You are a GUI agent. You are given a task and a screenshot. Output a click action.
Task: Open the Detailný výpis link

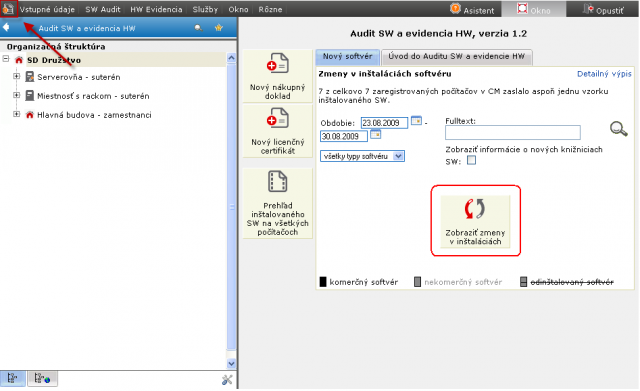coord(604,74)
